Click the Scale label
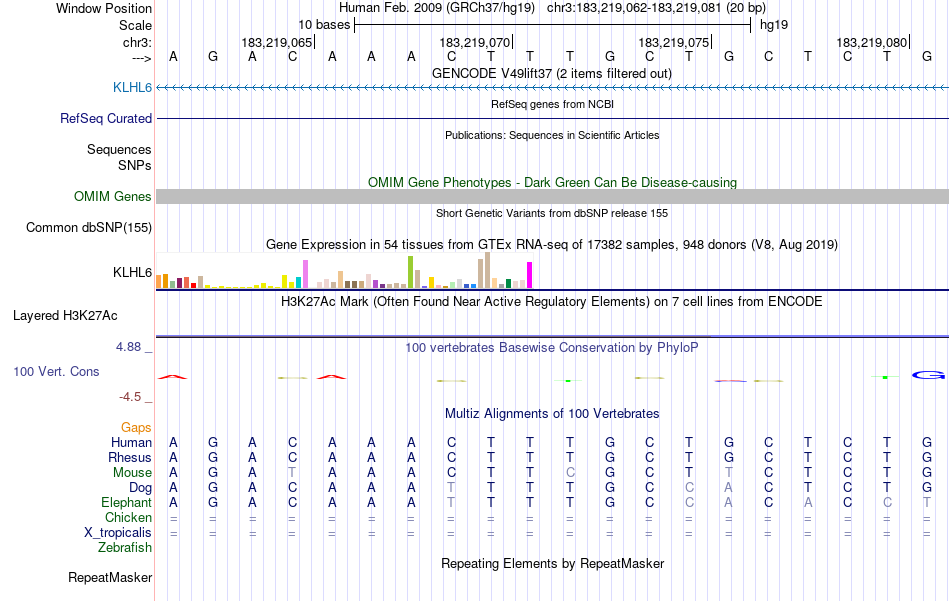950x601 pixels. [x=135, y=25]
